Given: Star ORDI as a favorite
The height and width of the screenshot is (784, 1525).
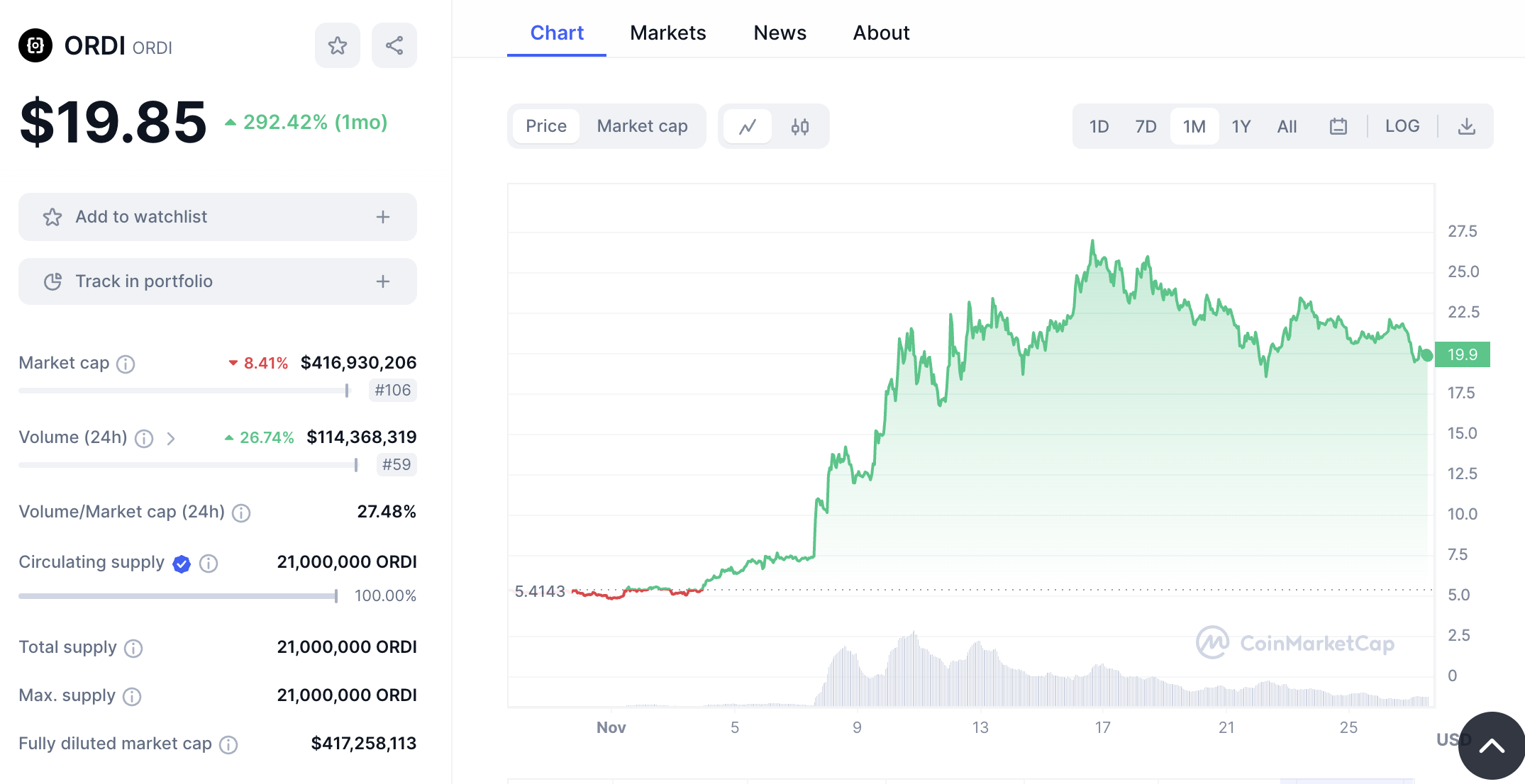Looking at the screenshot, I should tap(337, 46).
